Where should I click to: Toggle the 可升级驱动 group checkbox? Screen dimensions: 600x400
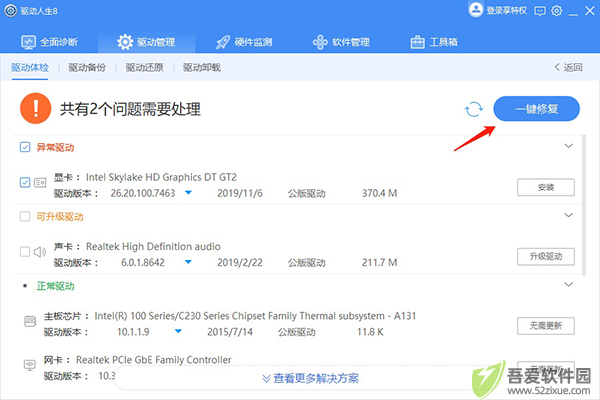pyautogui.click(x=25, y=217)
